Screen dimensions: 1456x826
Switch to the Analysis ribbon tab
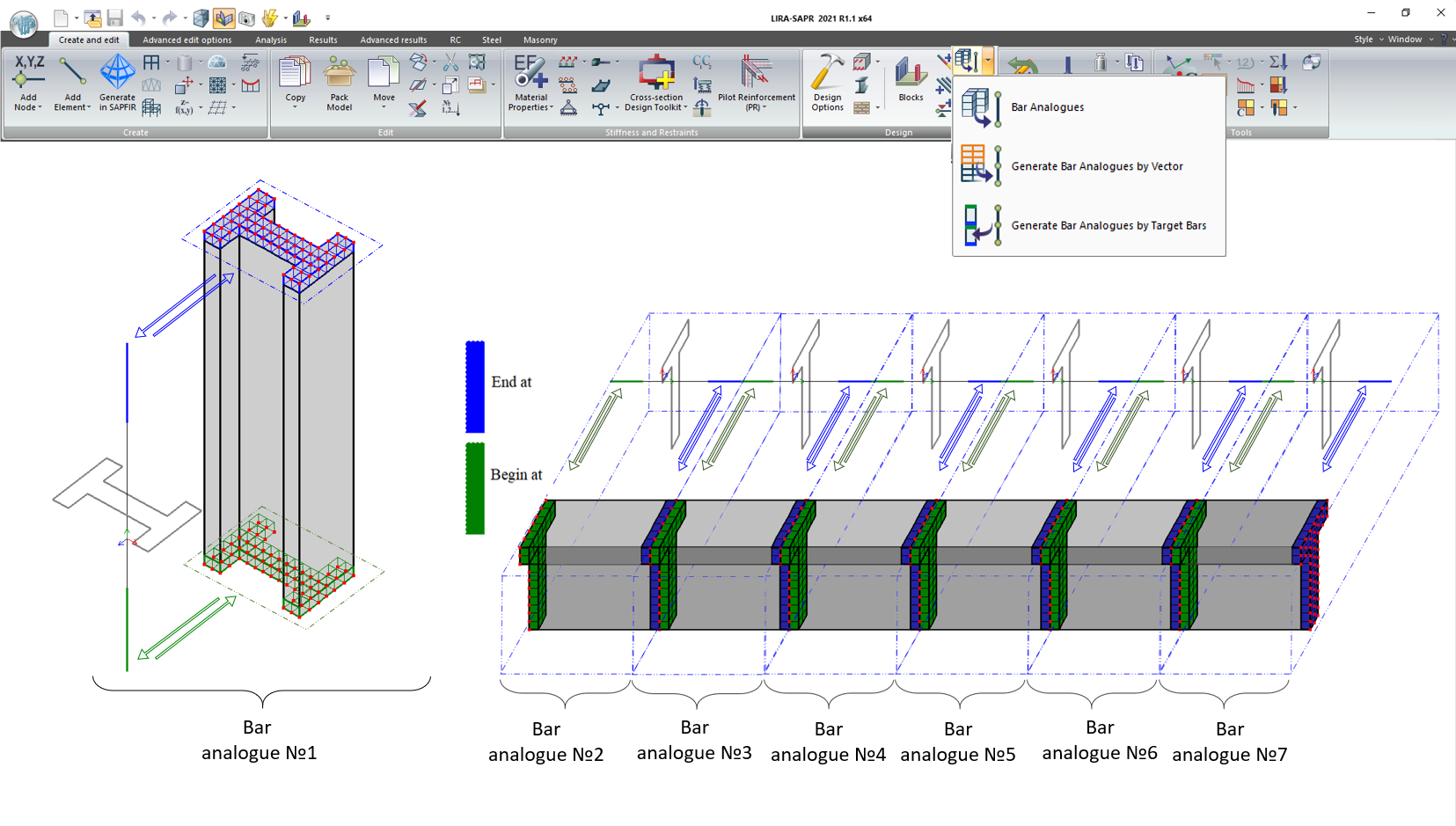tap(271, 40)
